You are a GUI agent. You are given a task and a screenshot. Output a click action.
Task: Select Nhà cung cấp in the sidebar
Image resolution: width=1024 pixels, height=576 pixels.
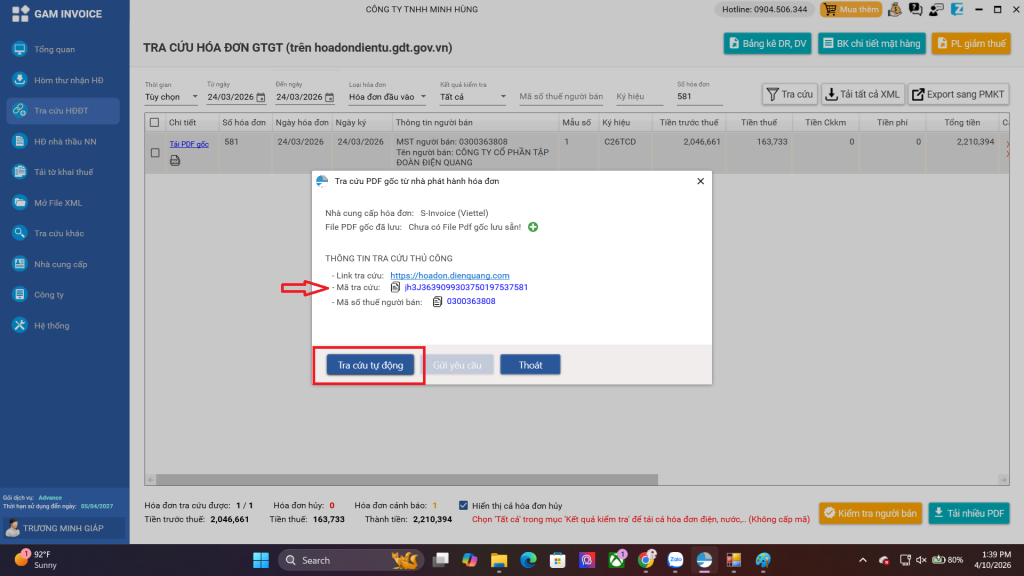(60, 264)
